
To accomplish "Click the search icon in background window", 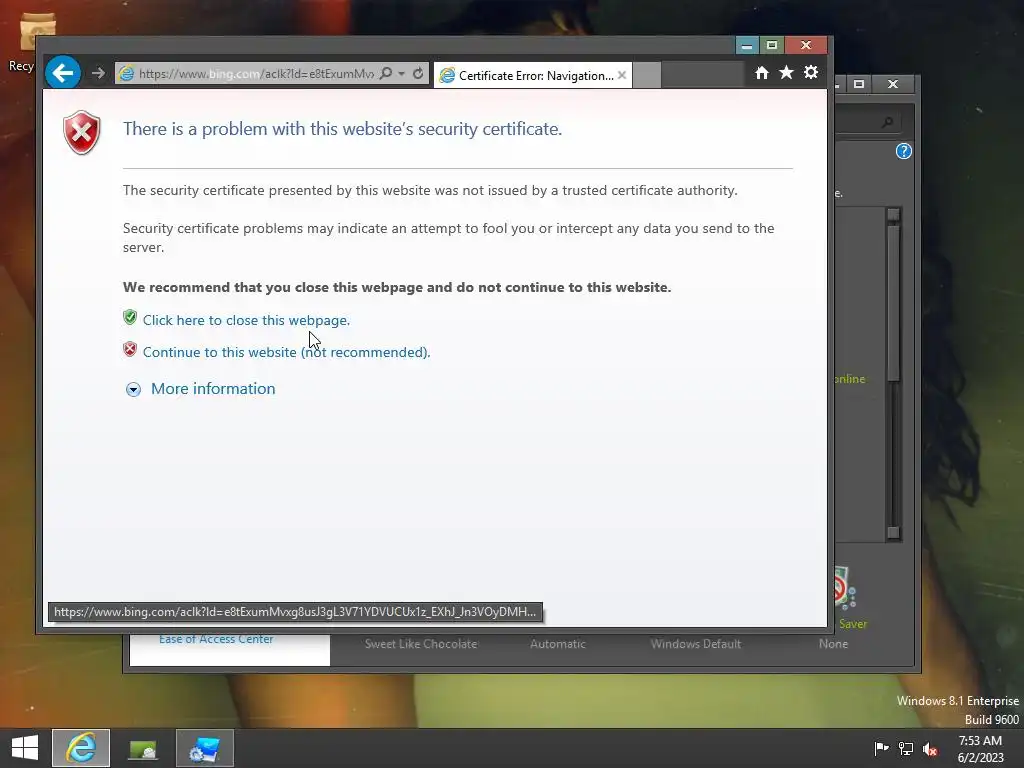I will 887,122.
